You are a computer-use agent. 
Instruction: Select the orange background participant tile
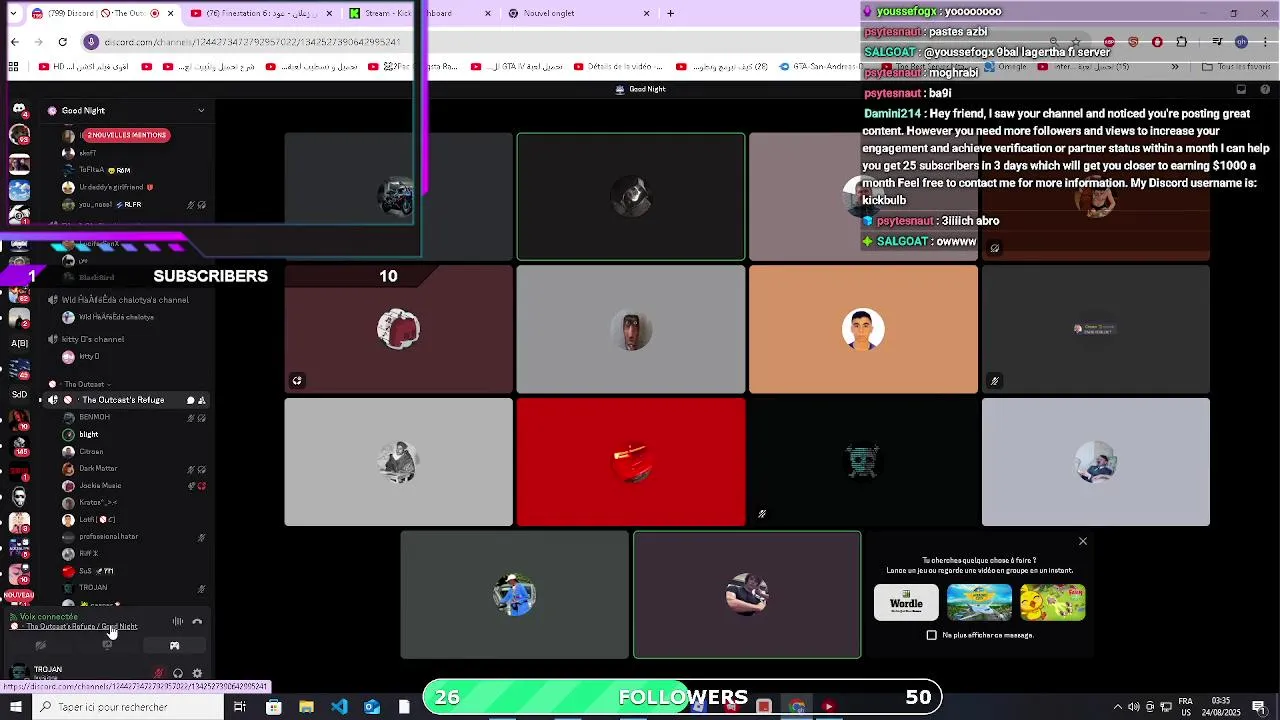863,329
